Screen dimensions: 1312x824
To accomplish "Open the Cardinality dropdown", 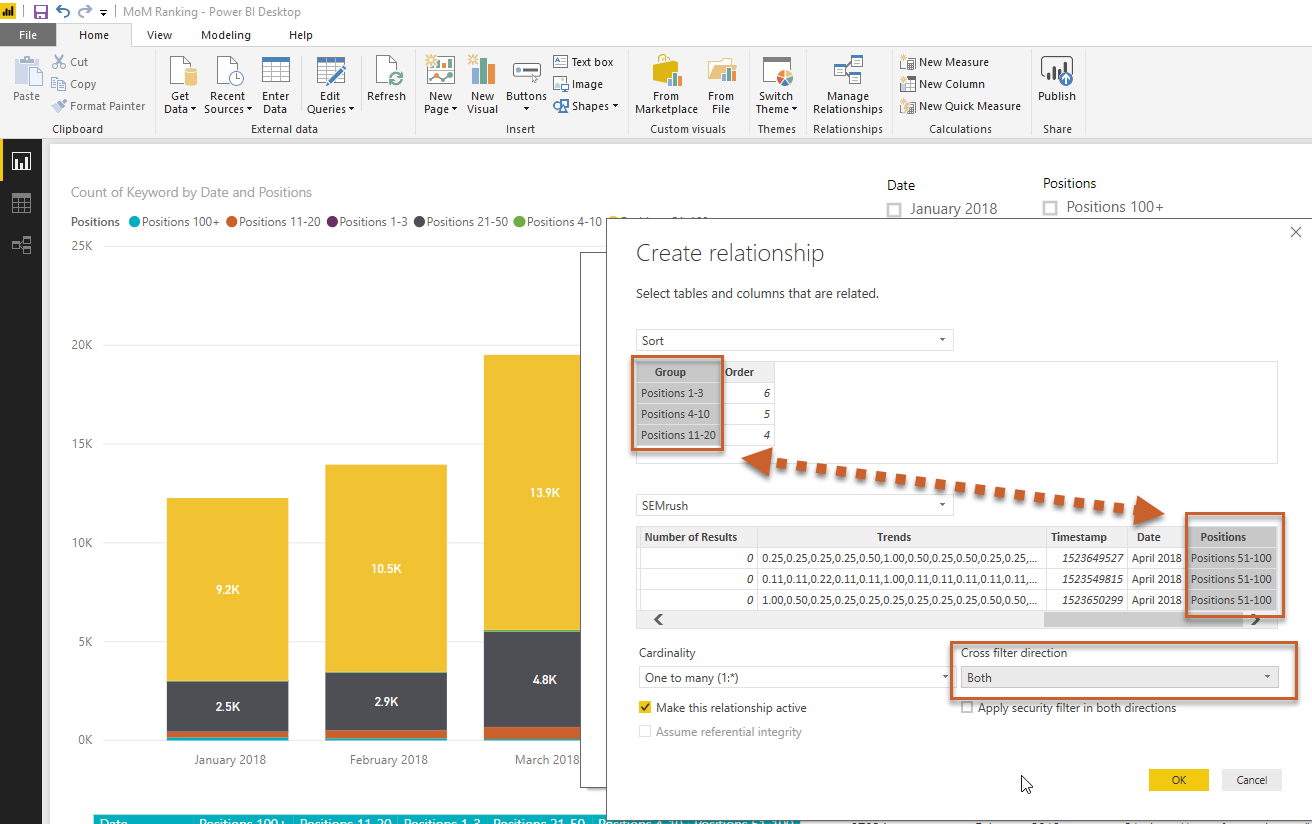I will coord(795,678).
